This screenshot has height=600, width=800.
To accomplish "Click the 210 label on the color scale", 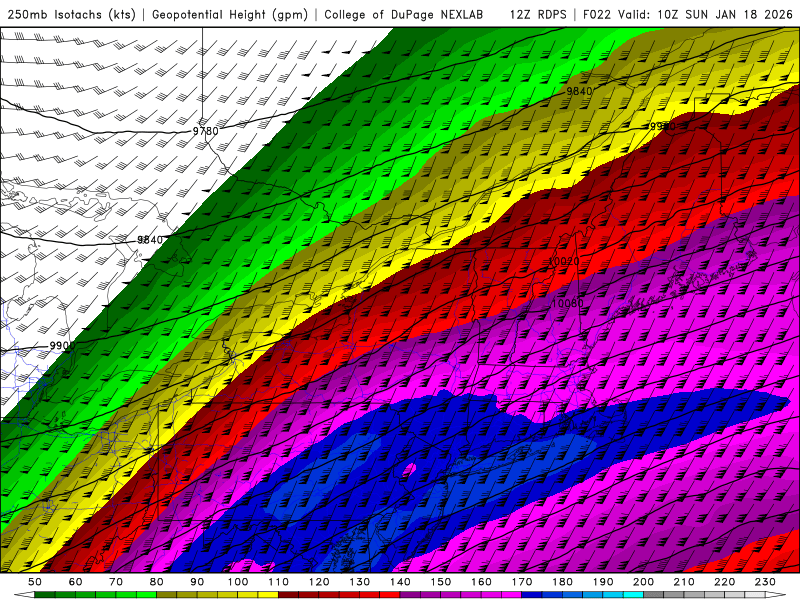I will 684,582.
